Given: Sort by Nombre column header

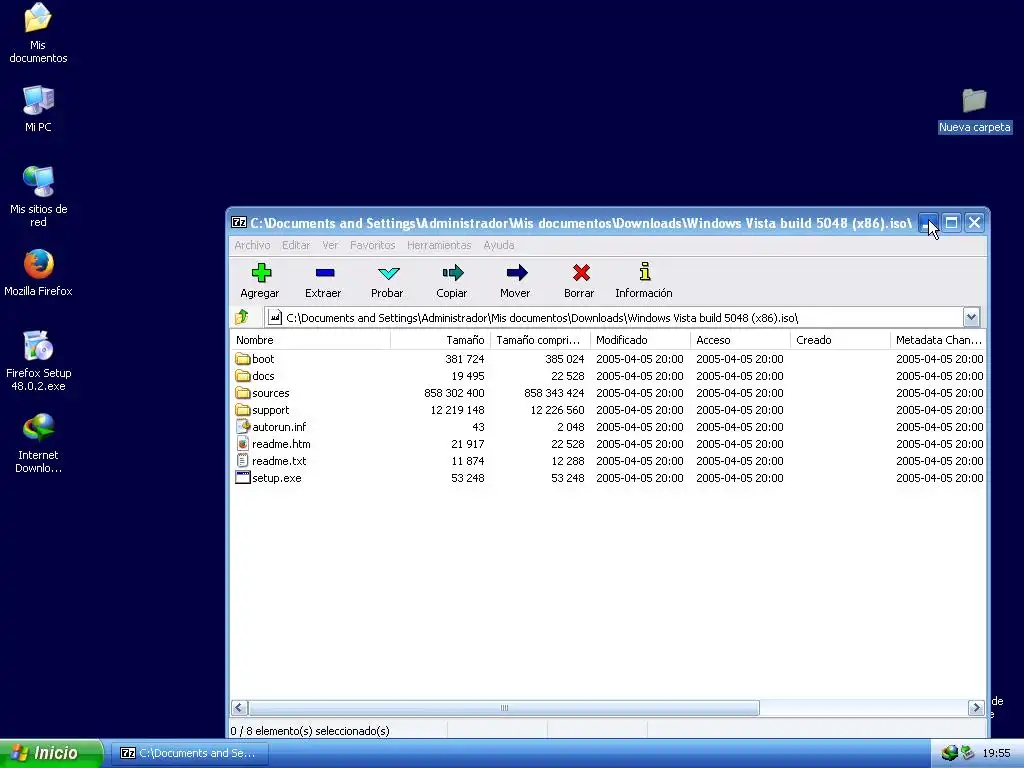Looking at the screenshot, I should [310, 340].
